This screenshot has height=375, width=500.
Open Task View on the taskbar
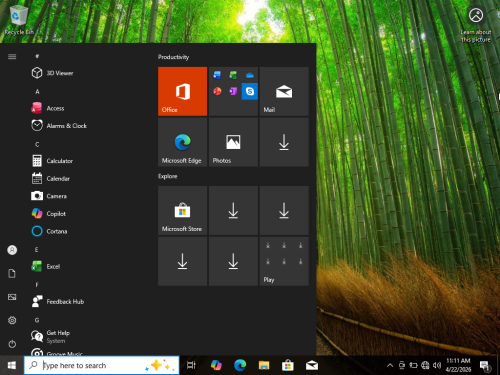click(x=191, y=365)
